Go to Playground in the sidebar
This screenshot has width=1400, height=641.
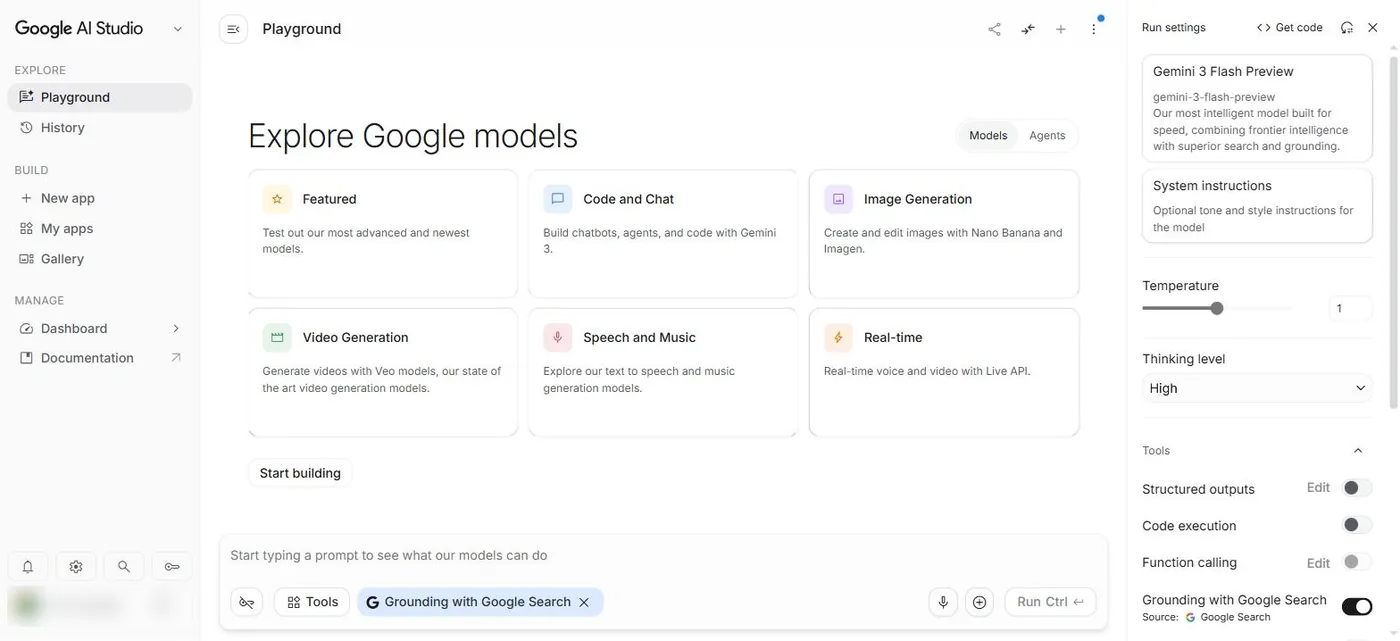(100, 97)
